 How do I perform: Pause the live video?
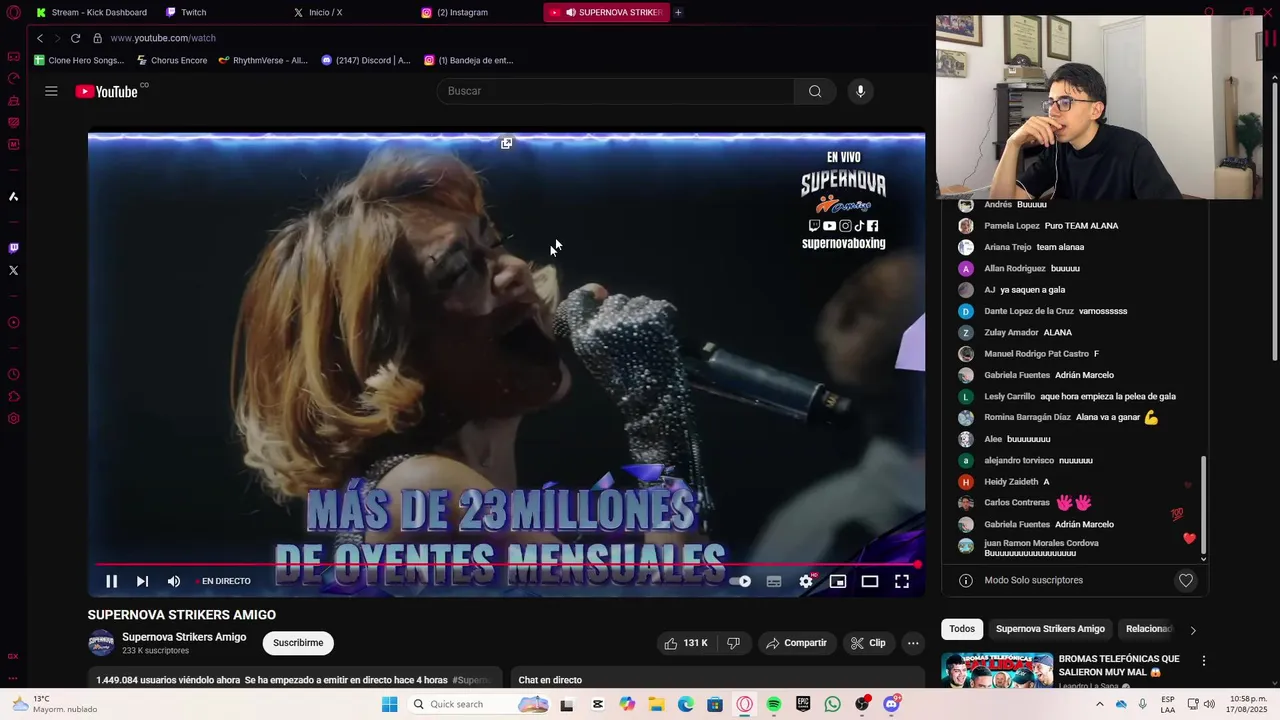pyautogui.click(x=111, y=581)
